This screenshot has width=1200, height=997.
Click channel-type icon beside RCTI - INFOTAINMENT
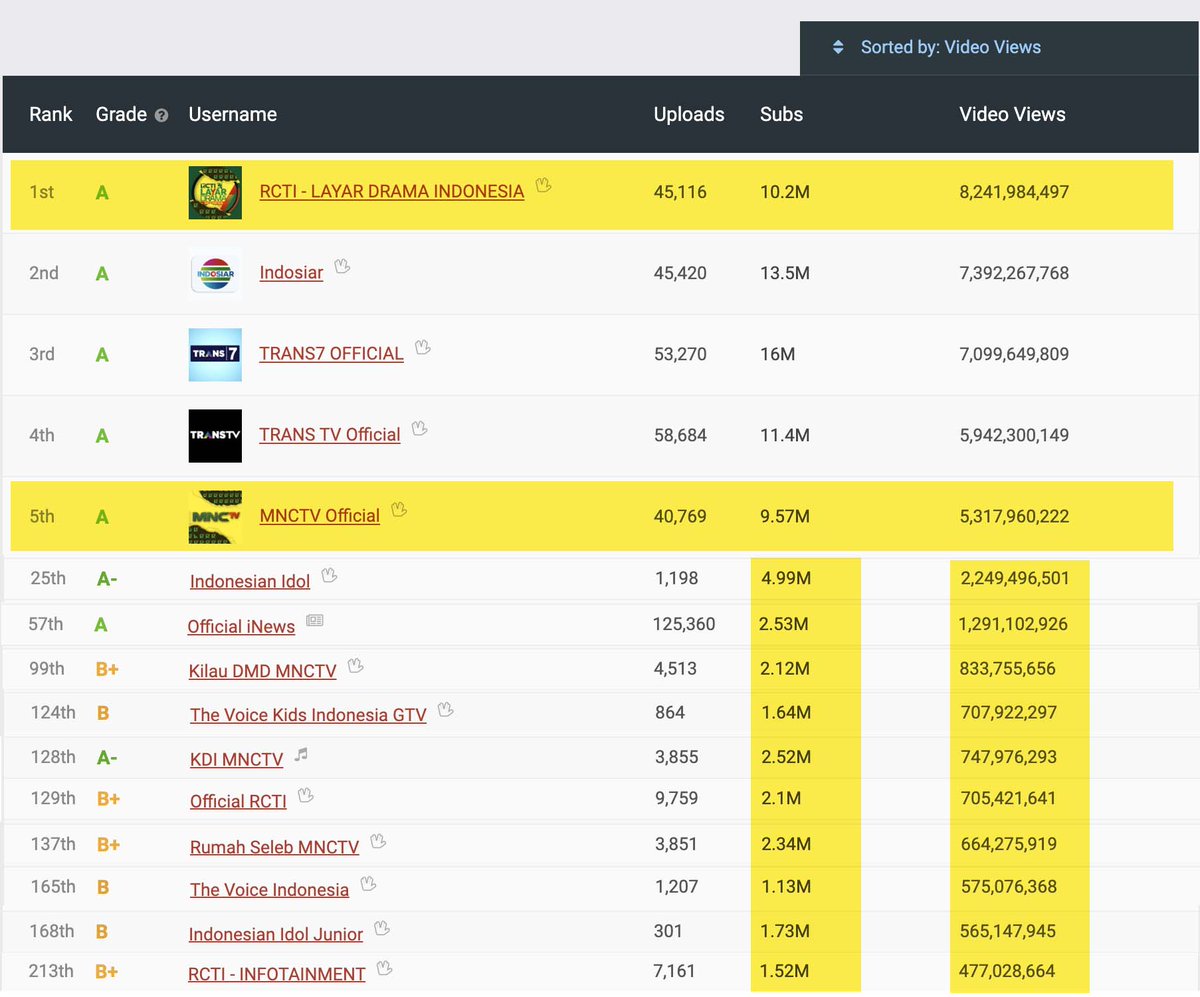(385, 969)
